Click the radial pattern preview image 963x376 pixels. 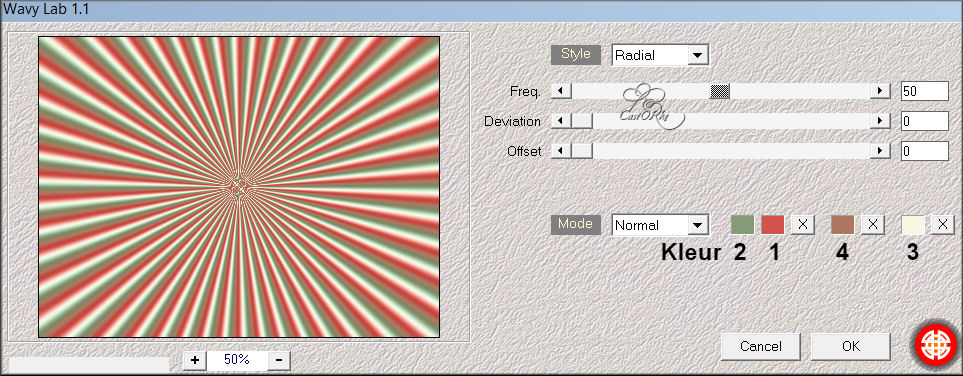[x=239, y=187]
